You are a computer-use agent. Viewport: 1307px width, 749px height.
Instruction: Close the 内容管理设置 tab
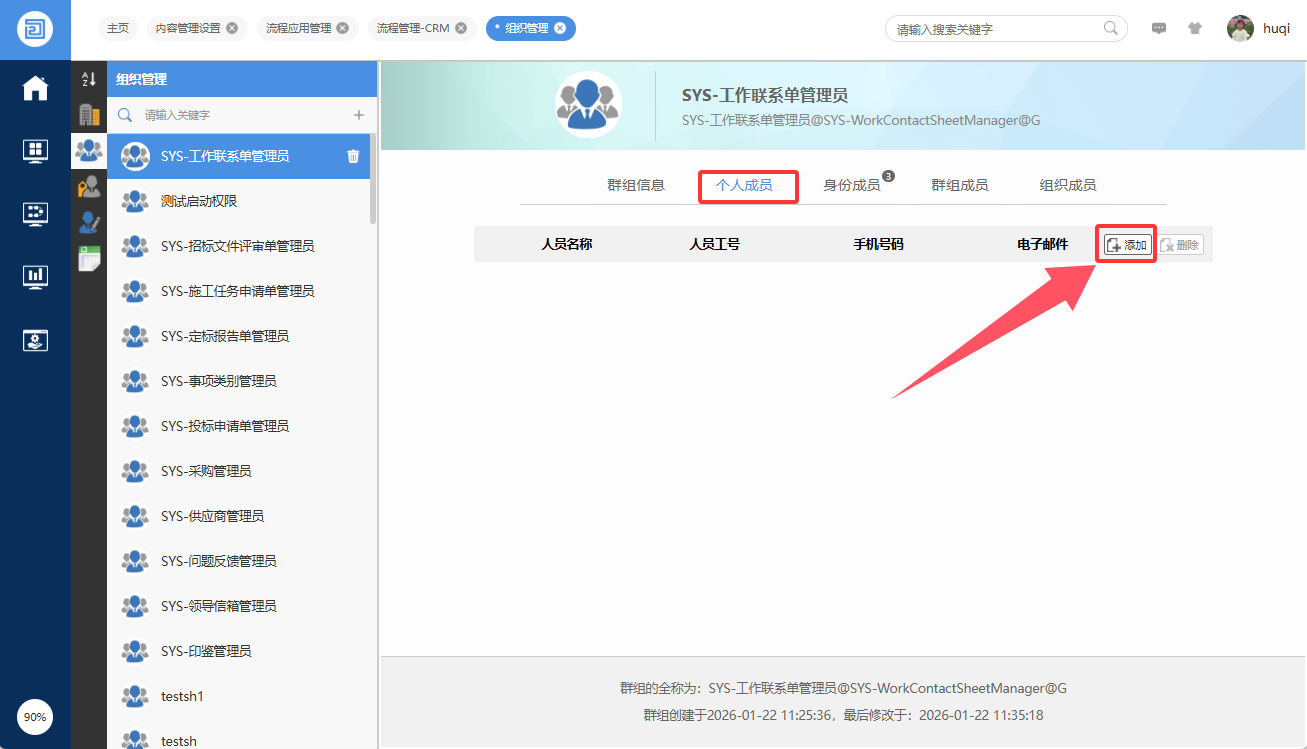pos(232,28)
